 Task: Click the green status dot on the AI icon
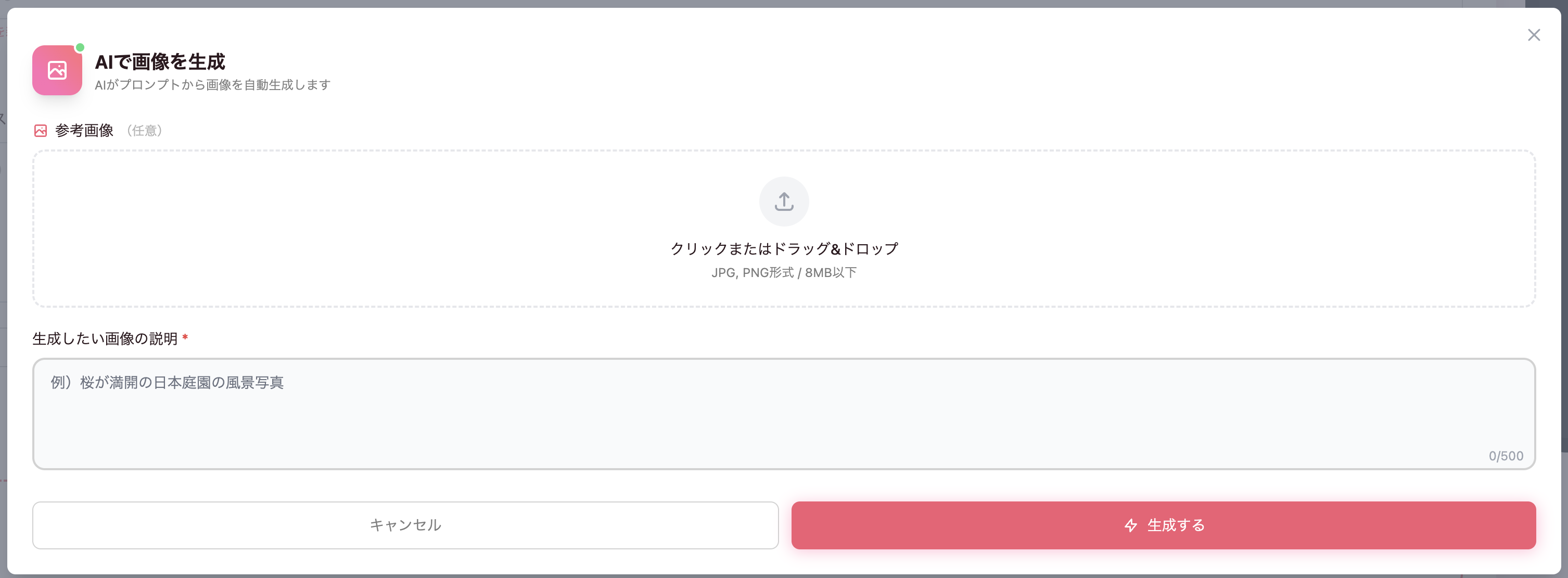(80, 47)
